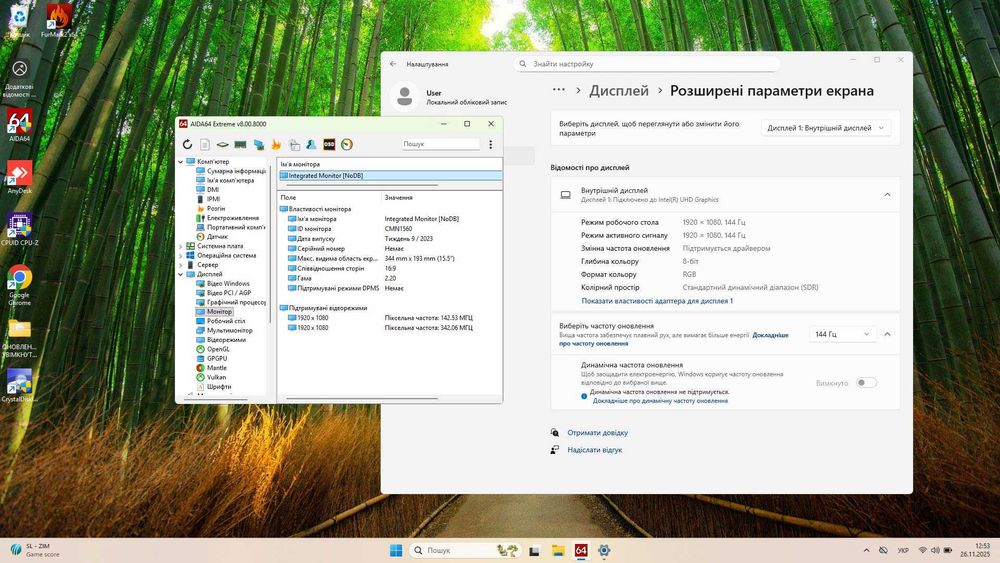Viewport: 1000px width, 563px height.
Task: Open the AIDA64 three-dot menu
Action: pos(490,145)
